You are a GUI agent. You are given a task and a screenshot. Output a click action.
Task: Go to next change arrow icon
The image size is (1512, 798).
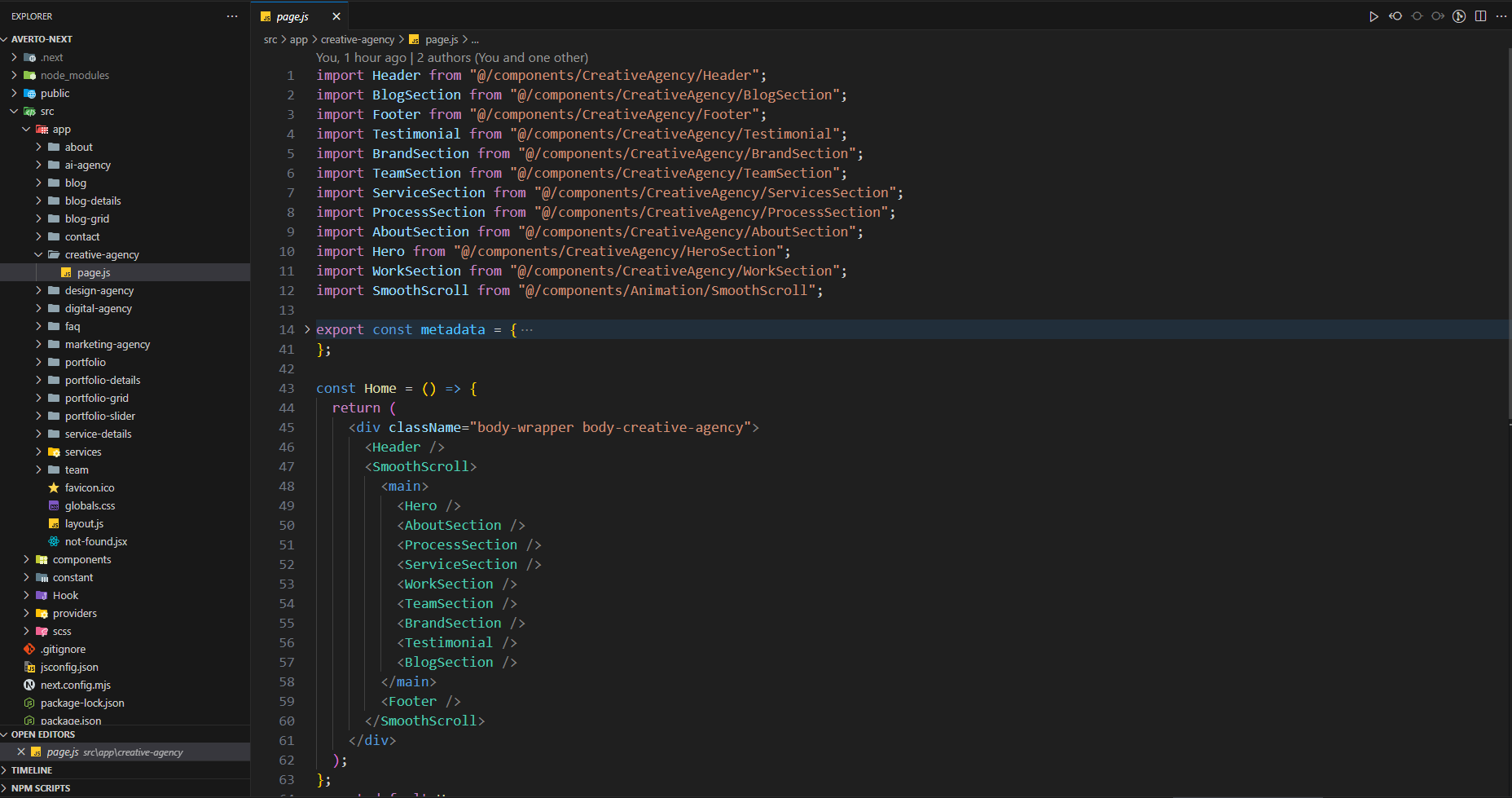pos(1438,16)
